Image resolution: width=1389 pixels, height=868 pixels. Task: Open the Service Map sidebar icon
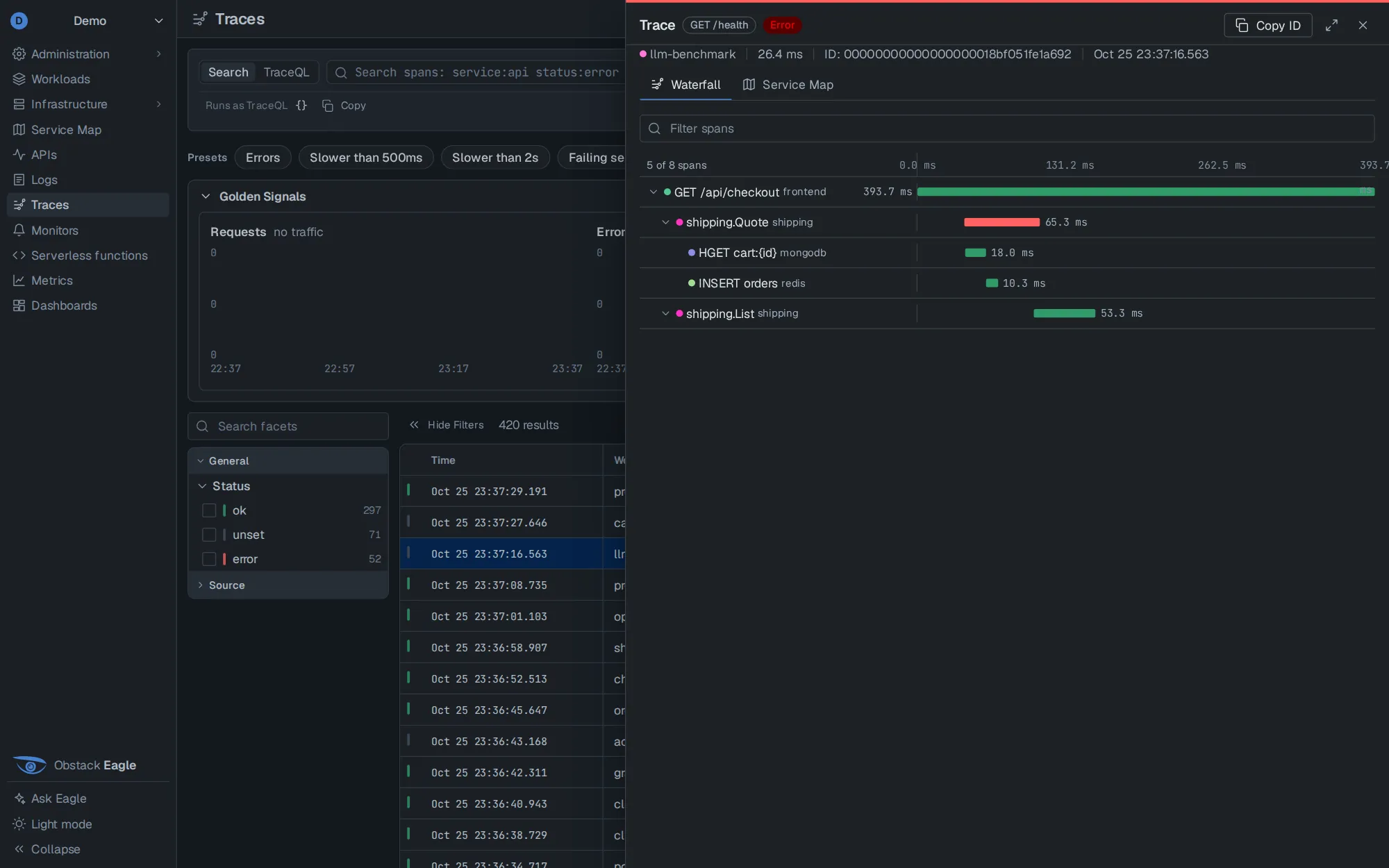19,130
